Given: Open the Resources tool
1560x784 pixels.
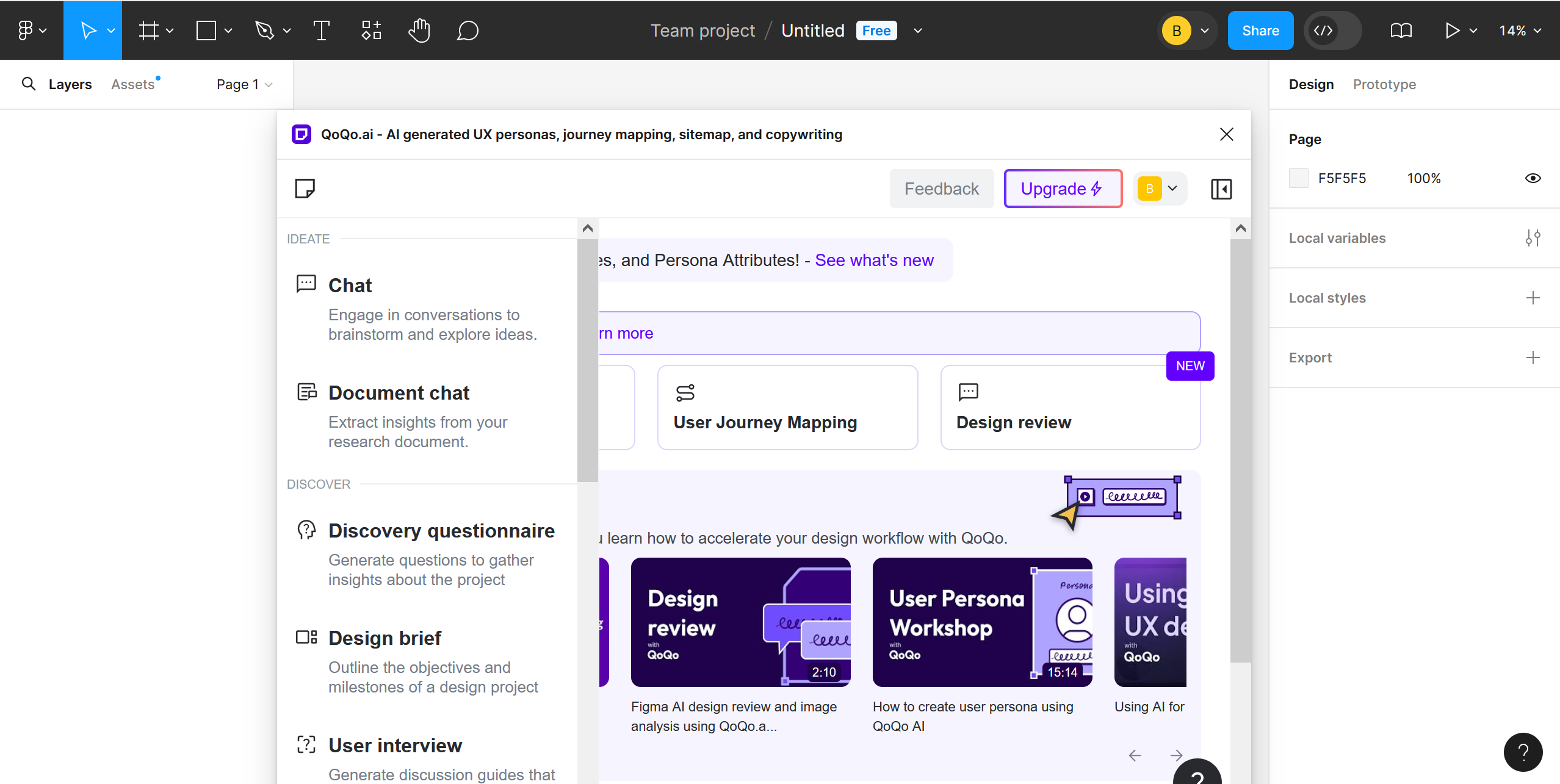Looking at the screenshot, I should click(x=371, y=31).
